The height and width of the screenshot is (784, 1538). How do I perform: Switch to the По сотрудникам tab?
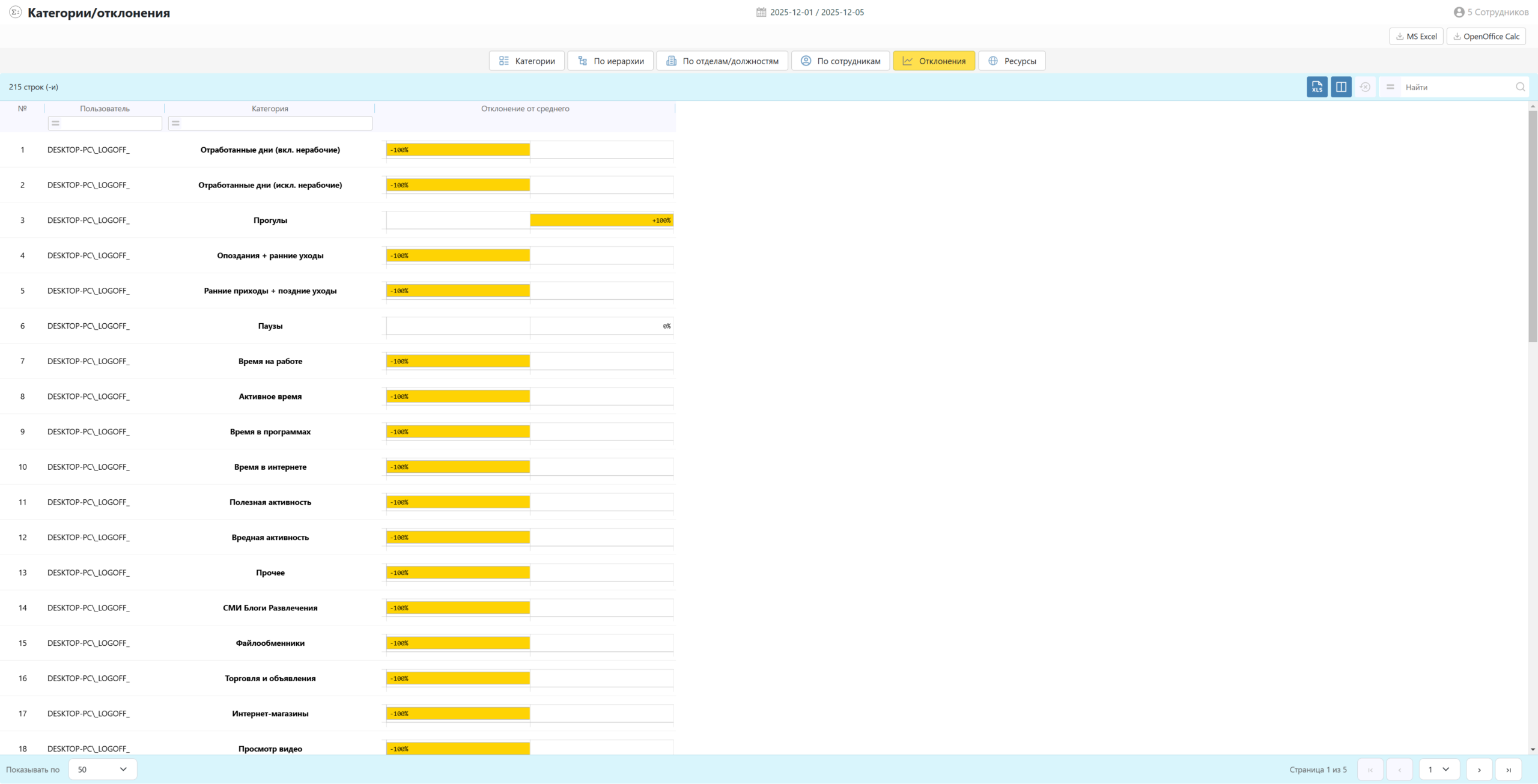point(840,61)
